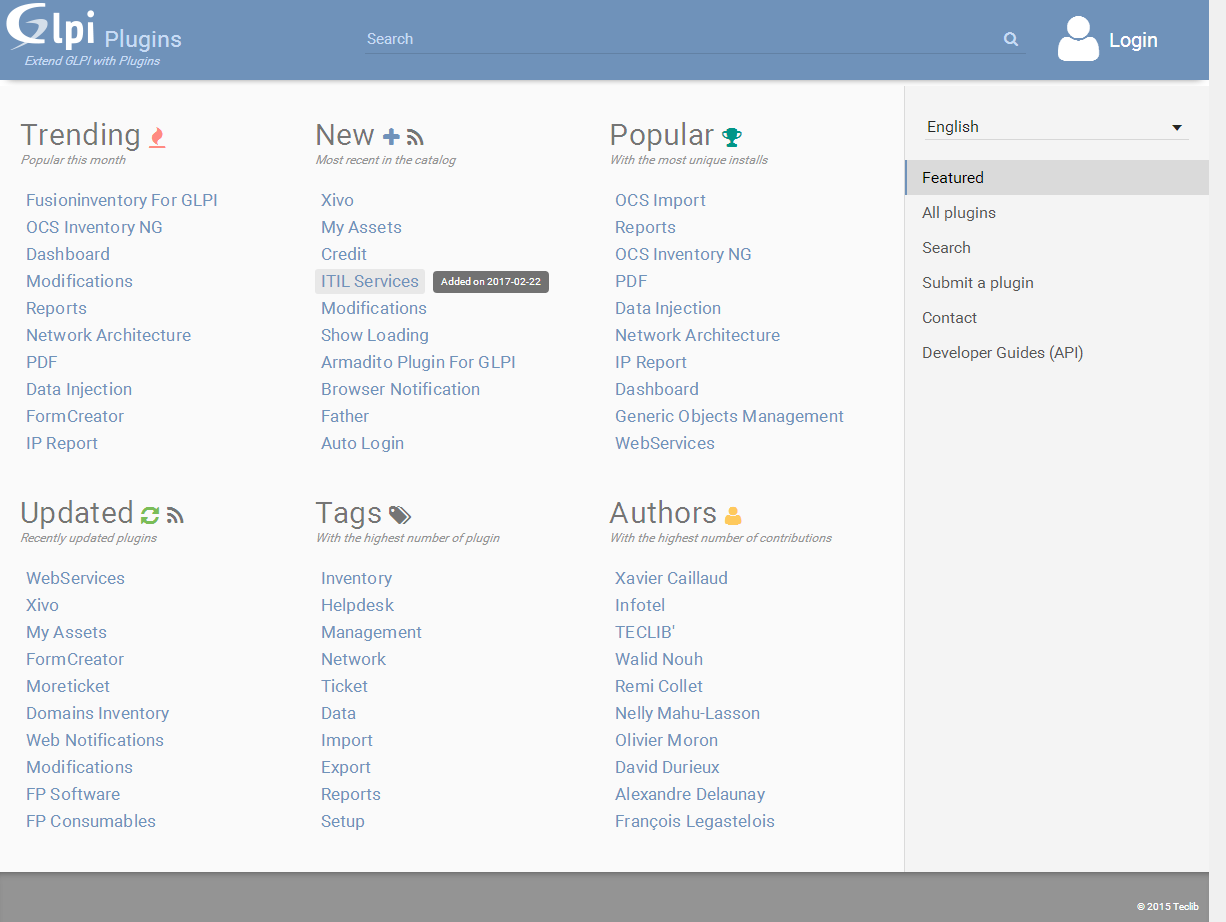Click the search magnifier icon

[x=1011, y=39]
